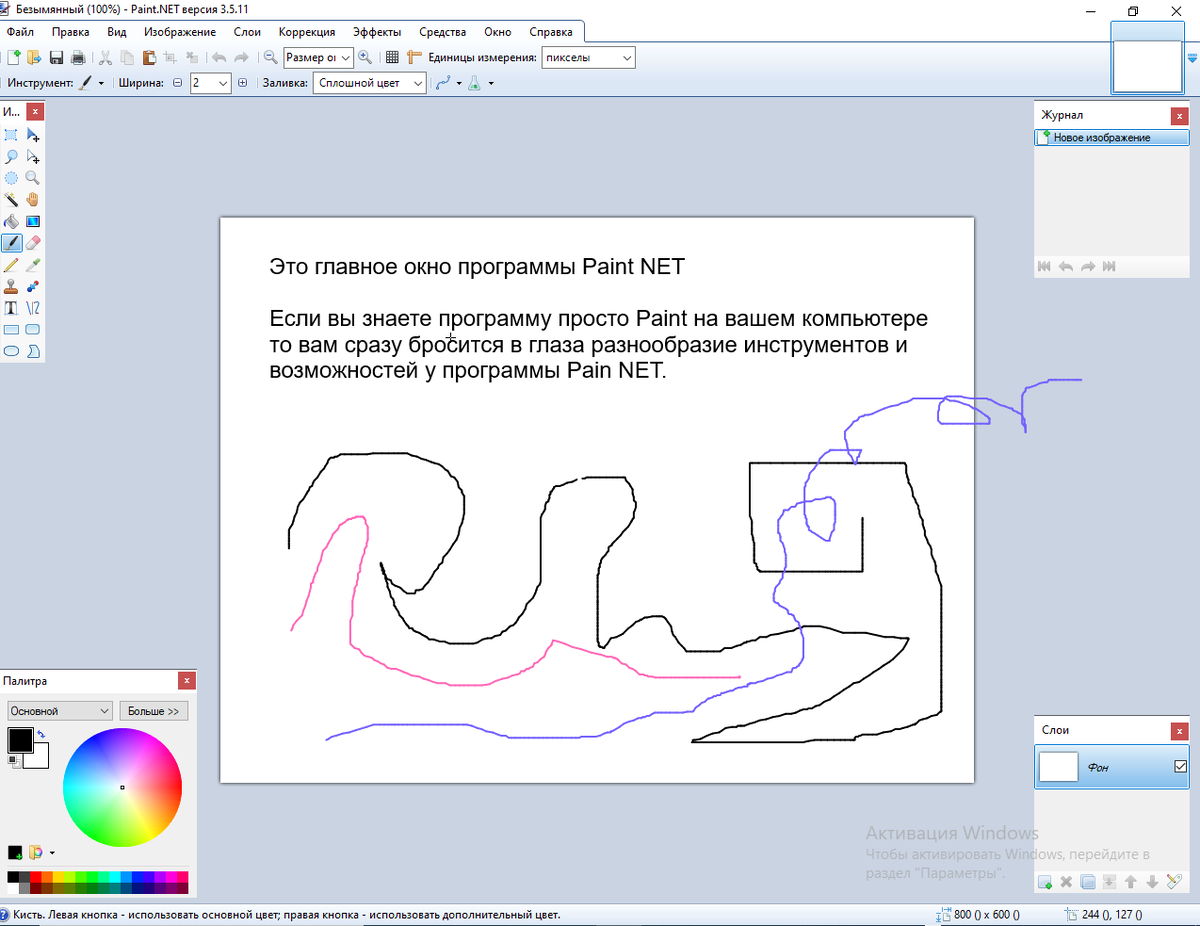Select the Gradient tool
The width and height of the screenshot is (1200, 926).
(x=33, y=221)
